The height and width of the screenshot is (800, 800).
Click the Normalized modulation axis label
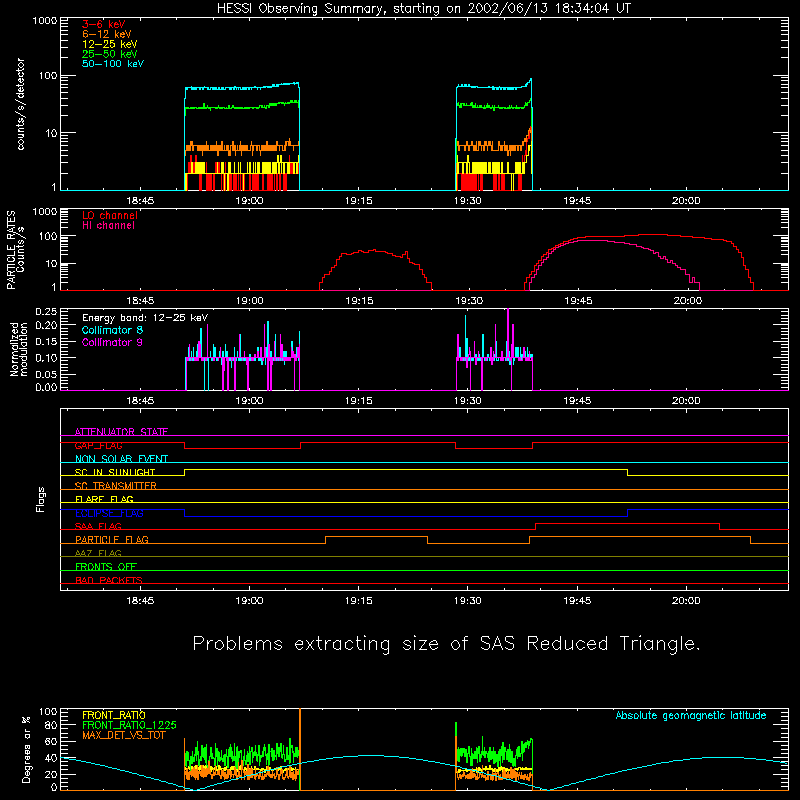point(18,349)
